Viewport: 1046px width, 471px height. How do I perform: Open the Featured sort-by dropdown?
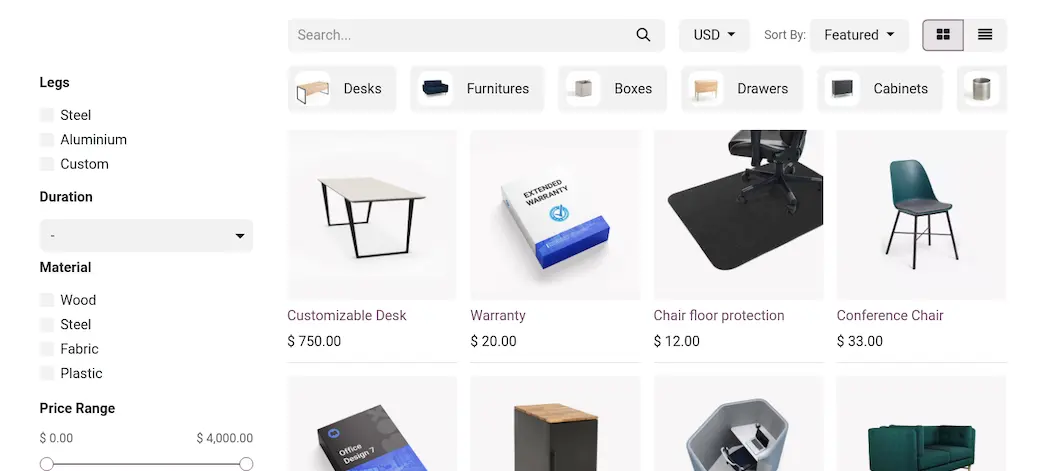[x=859, y=35]
